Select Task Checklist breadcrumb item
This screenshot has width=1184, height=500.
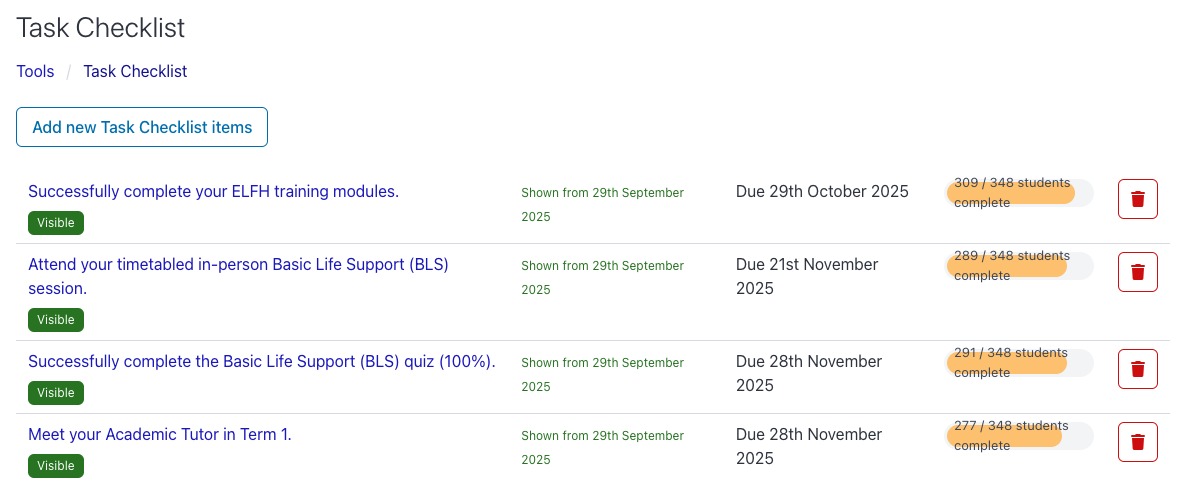[135, 72]
